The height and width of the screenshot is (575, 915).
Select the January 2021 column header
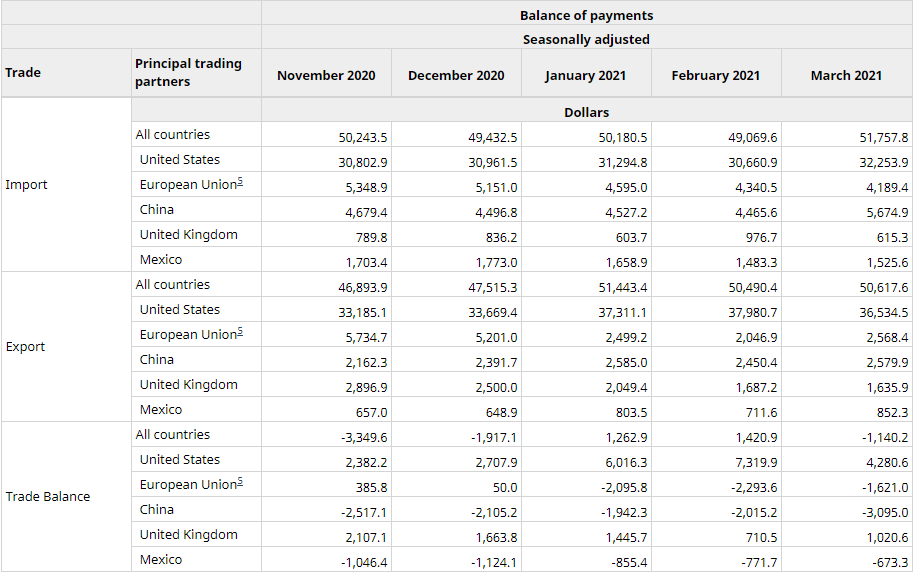pos(585,75)
